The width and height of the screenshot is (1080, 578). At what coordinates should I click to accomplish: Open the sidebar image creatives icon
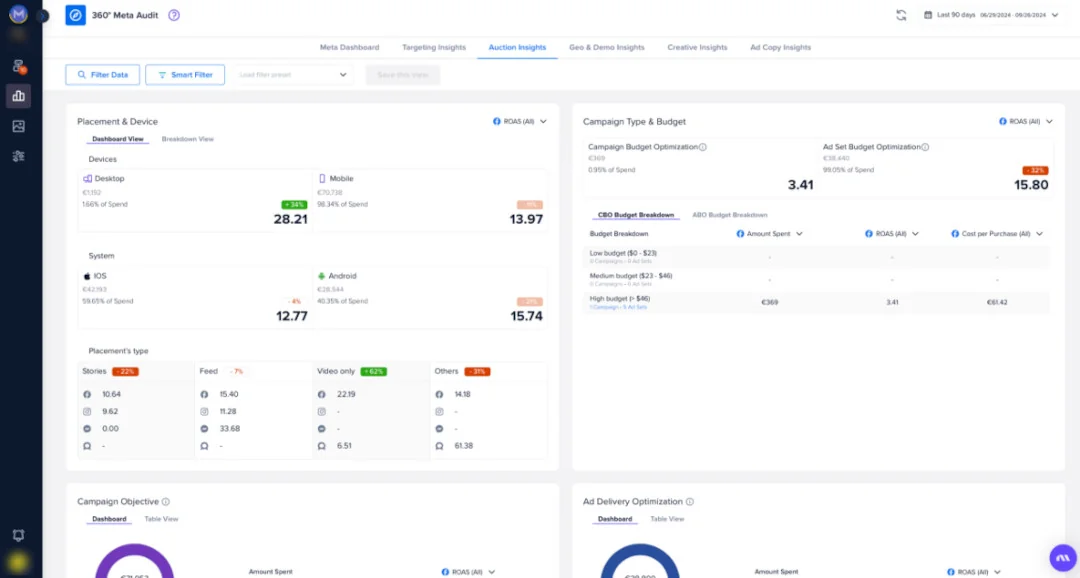19,126
